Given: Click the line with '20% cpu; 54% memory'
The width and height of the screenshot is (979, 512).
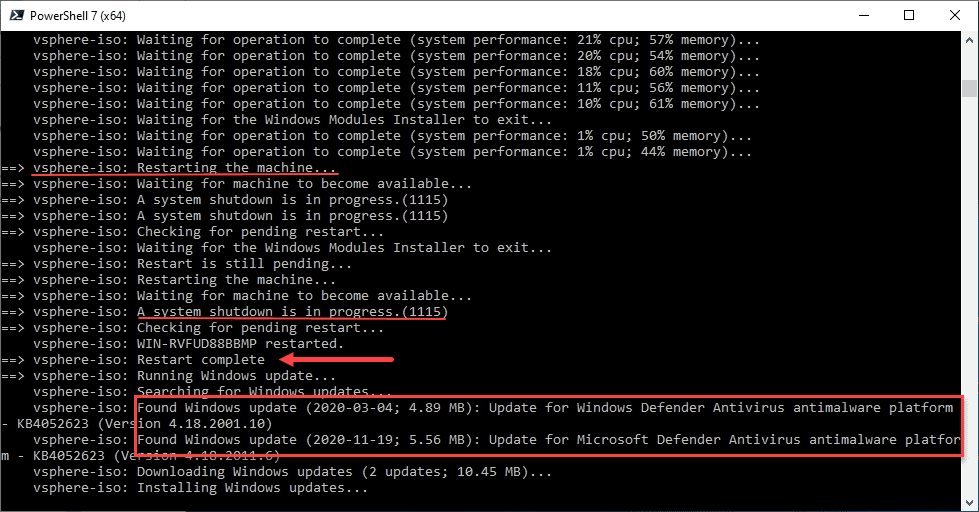Looking at the screenshot, I should 396,56.
